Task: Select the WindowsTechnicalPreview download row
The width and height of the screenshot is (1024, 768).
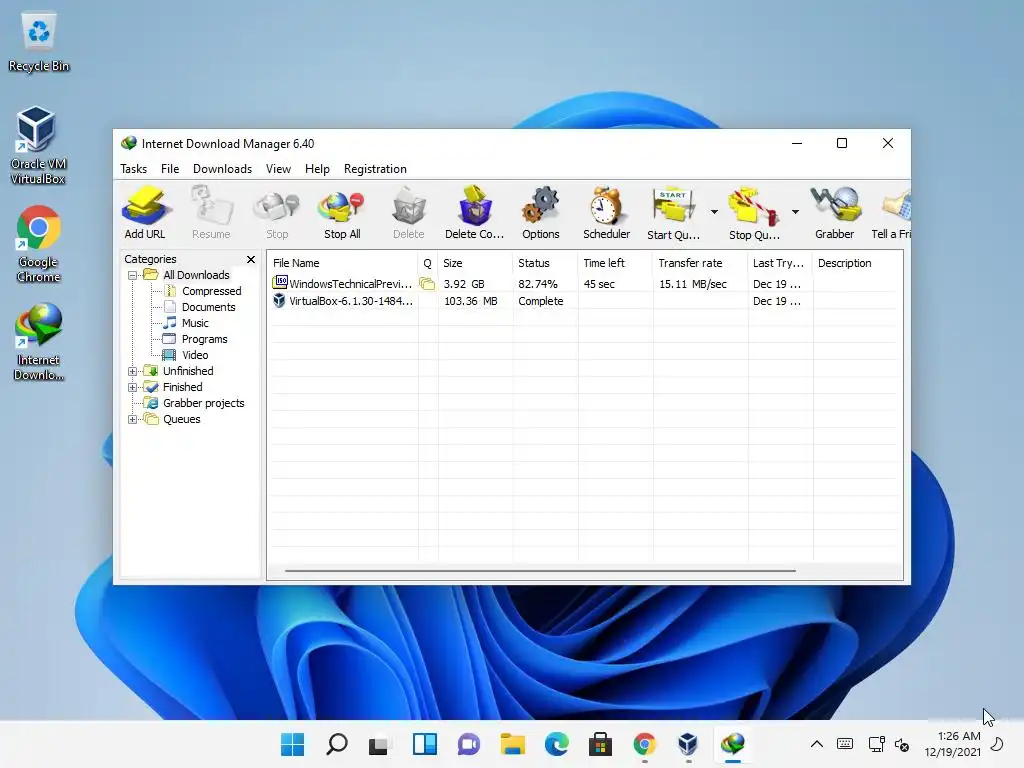Action: tap(584, 284)
